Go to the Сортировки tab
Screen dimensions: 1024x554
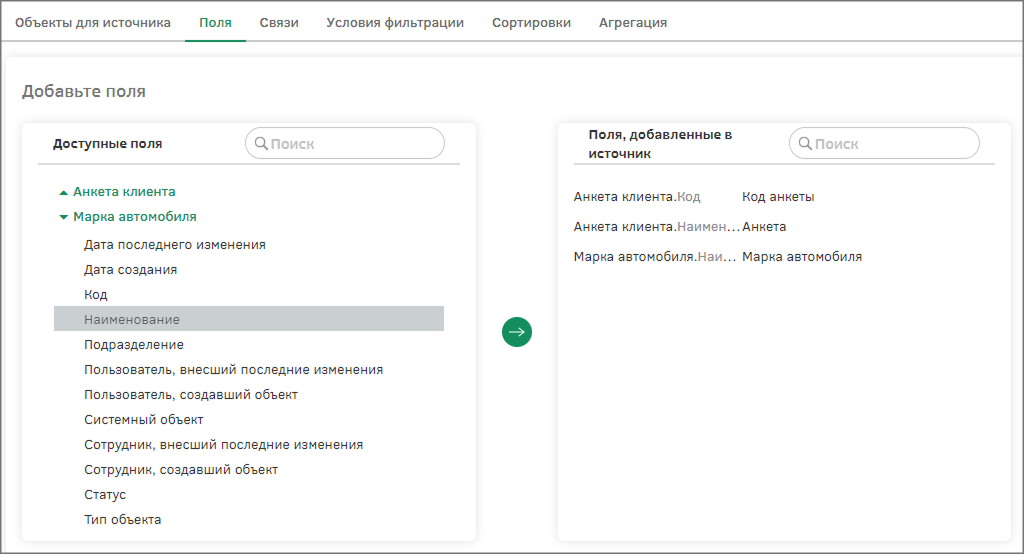[x=531, y=22]
